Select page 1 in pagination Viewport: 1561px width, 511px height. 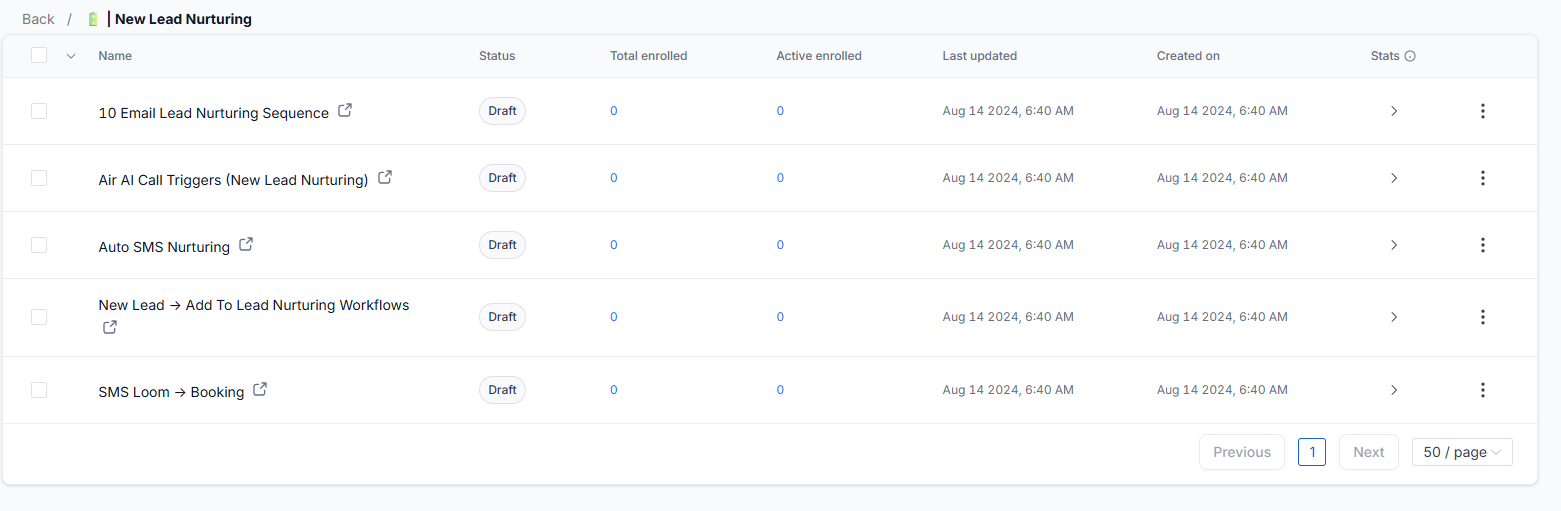pos(1312,452)
